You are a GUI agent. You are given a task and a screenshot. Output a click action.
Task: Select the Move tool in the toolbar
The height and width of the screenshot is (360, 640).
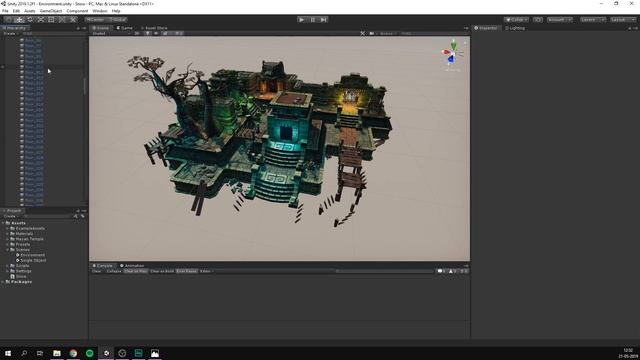(x=19, y=20)
